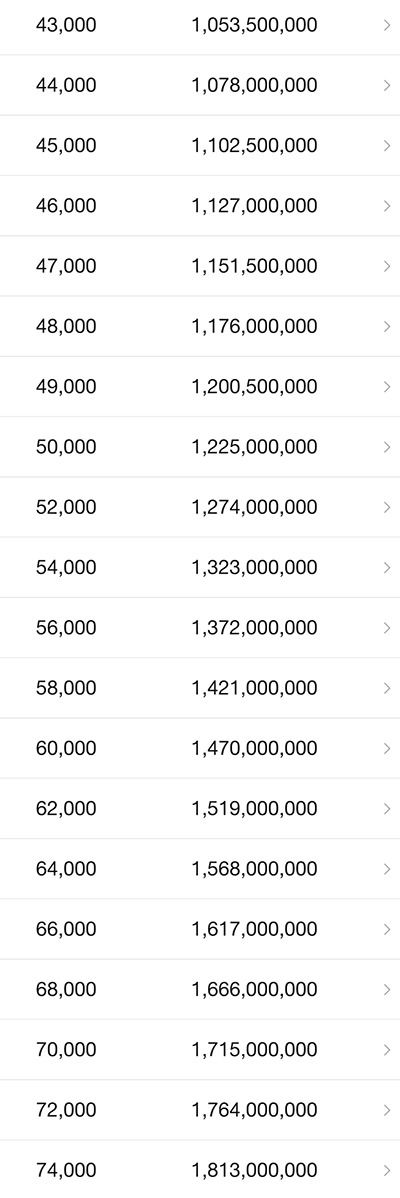Click the arrow on the 49,000 row
The width and height of the screenshot is (400, 1198).
coord(387,387)
